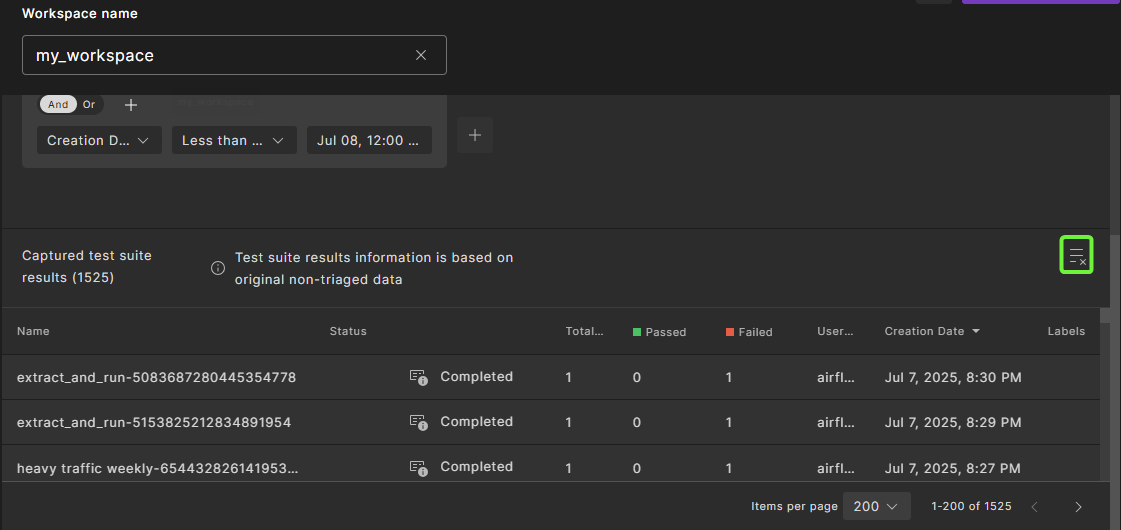
Task: Sort by Creation Date column header
Action: pyautogui.click(x=925, y=331)
